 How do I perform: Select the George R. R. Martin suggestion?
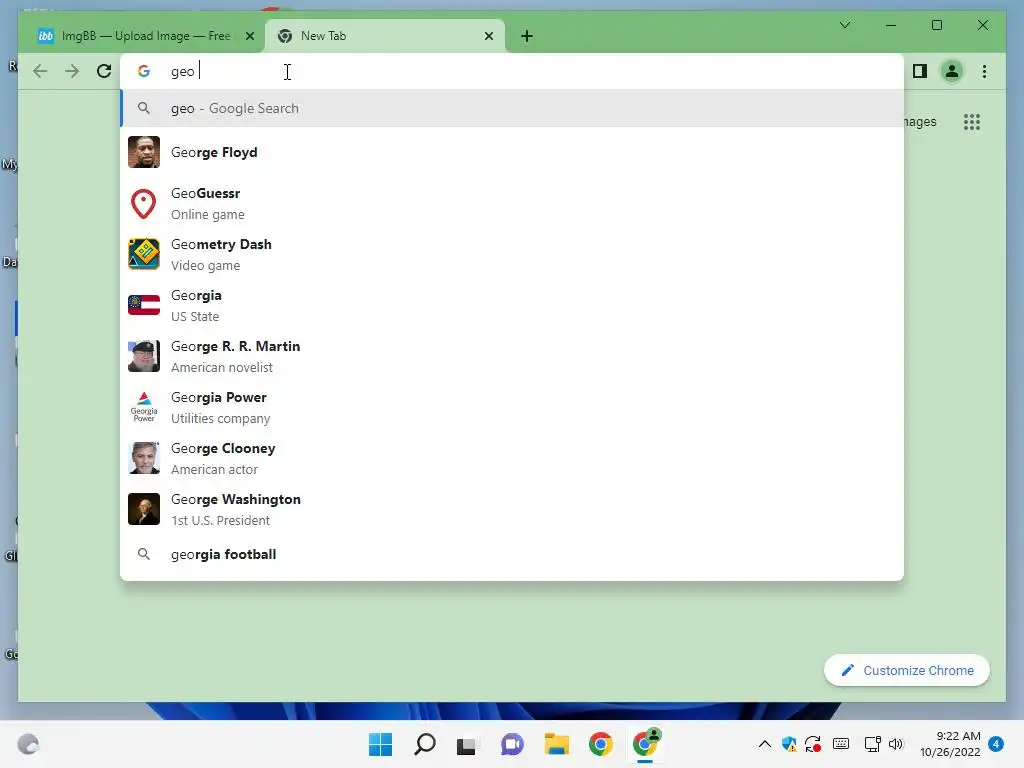tap(512, 357)
